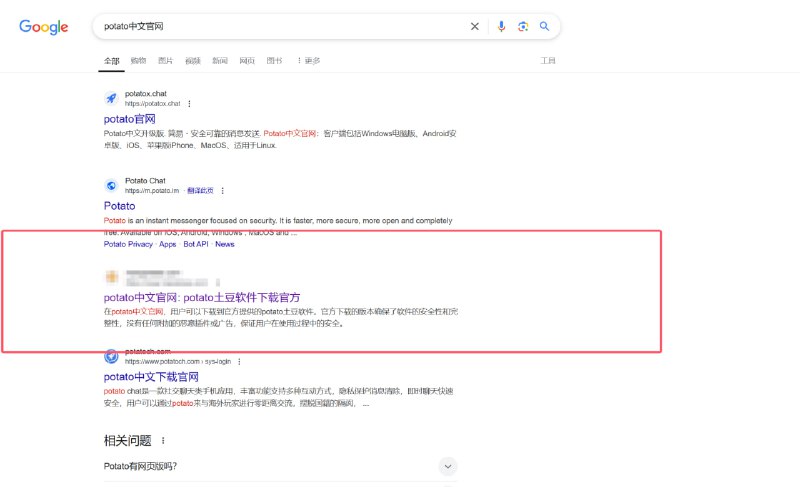Click the https://m.potato.im URL text
Viewport: 800px width, 487px height.
coord(152,191)
